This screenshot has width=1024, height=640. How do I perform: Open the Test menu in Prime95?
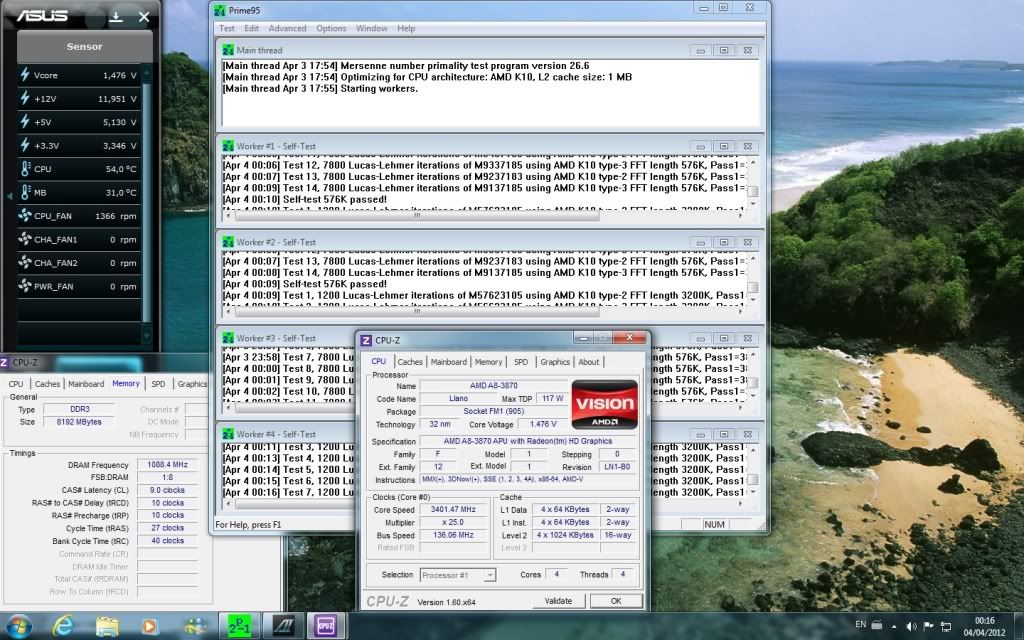tap(227, 28)
